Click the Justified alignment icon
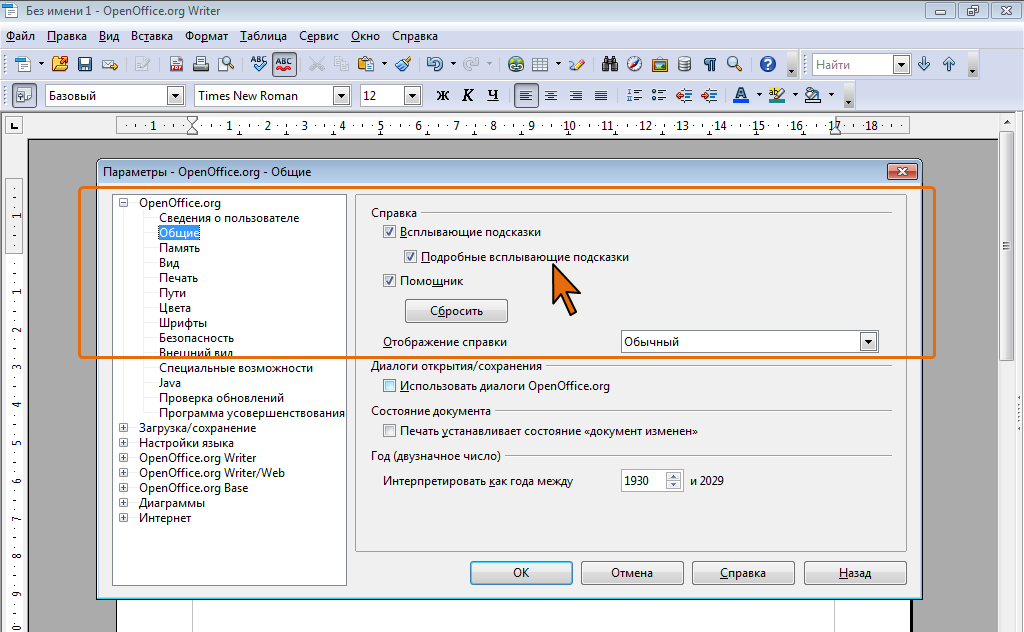The height and width of the screenshot is (632, 1024). click(601, 95)
